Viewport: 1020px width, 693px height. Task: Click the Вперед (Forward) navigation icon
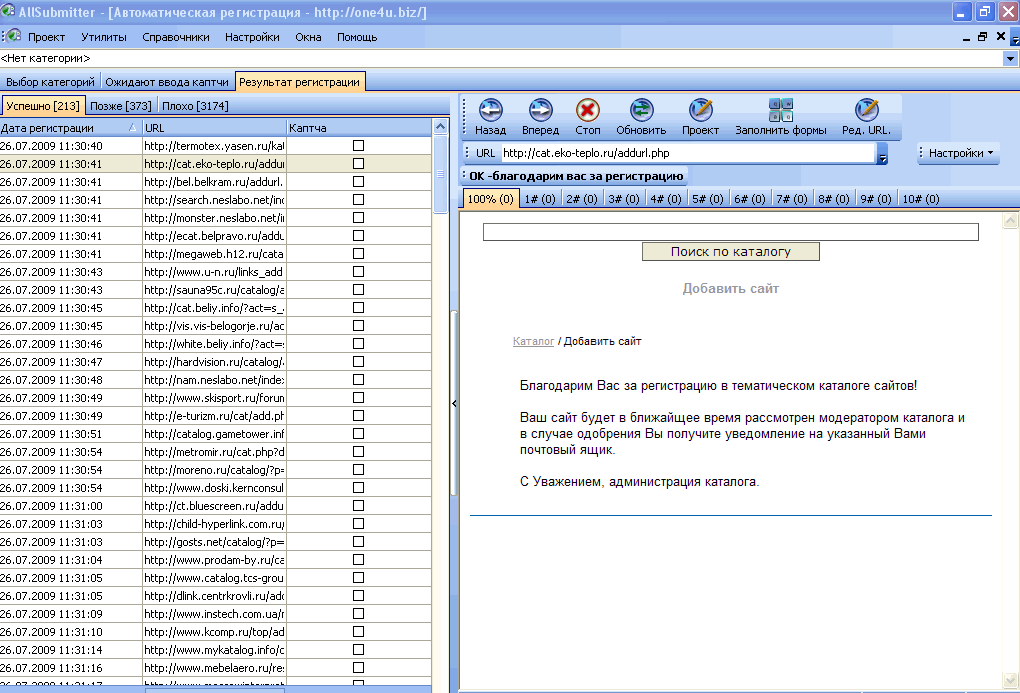pyautogui.click(x=540, y=110)
